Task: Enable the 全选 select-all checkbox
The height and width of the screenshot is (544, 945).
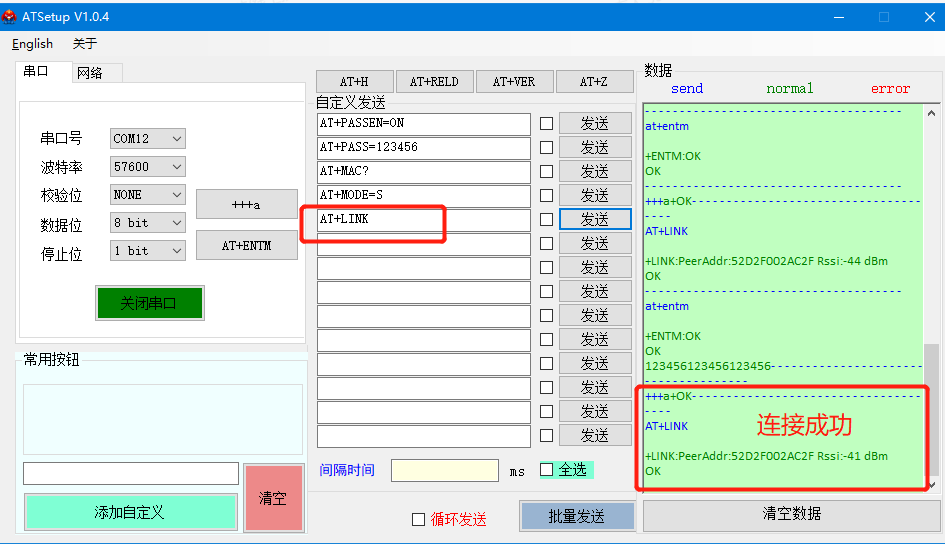Action: [x=546, y=469]
